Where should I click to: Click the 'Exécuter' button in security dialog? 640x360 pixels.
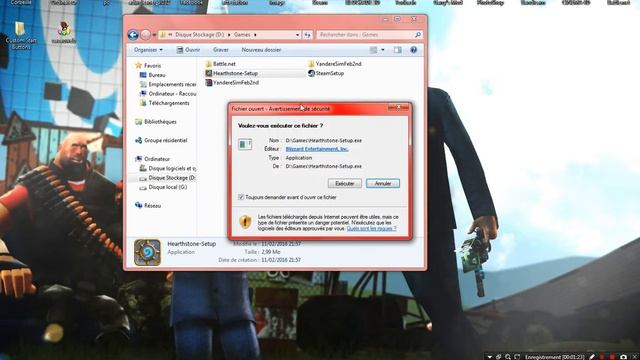(344, 184)
